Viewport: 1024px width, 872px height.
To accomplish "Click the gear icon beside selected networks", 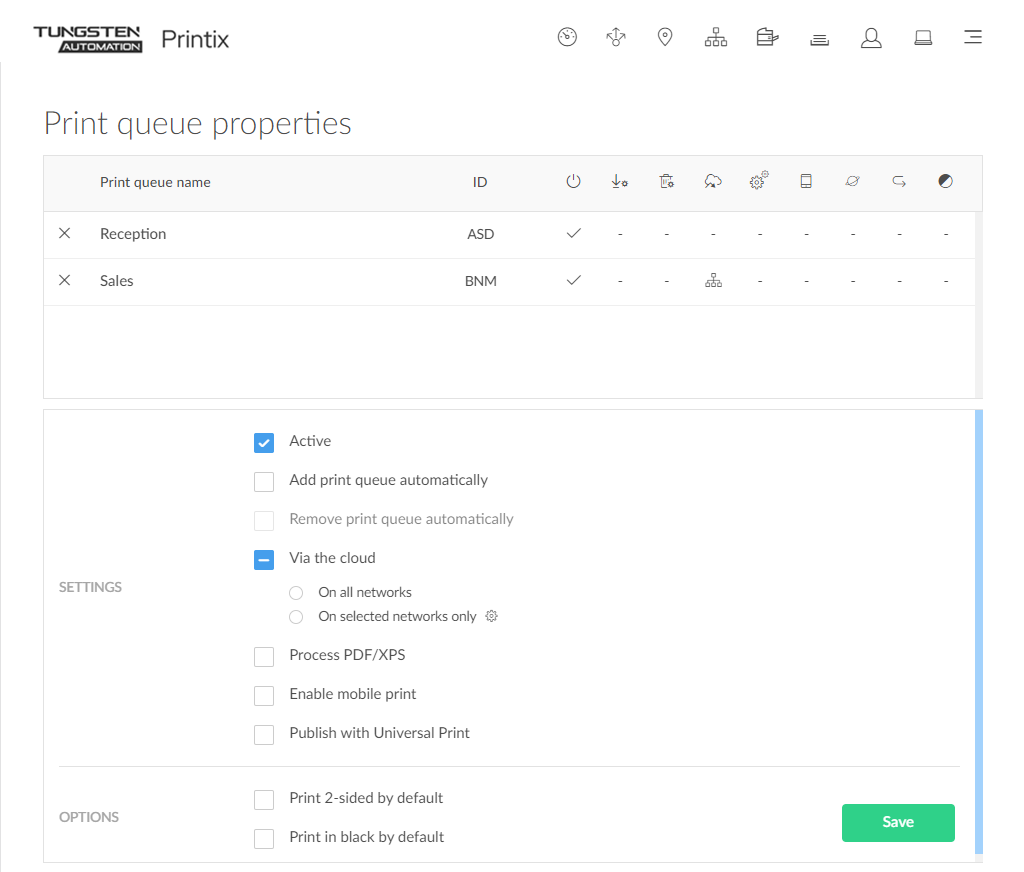I will 491,616.
